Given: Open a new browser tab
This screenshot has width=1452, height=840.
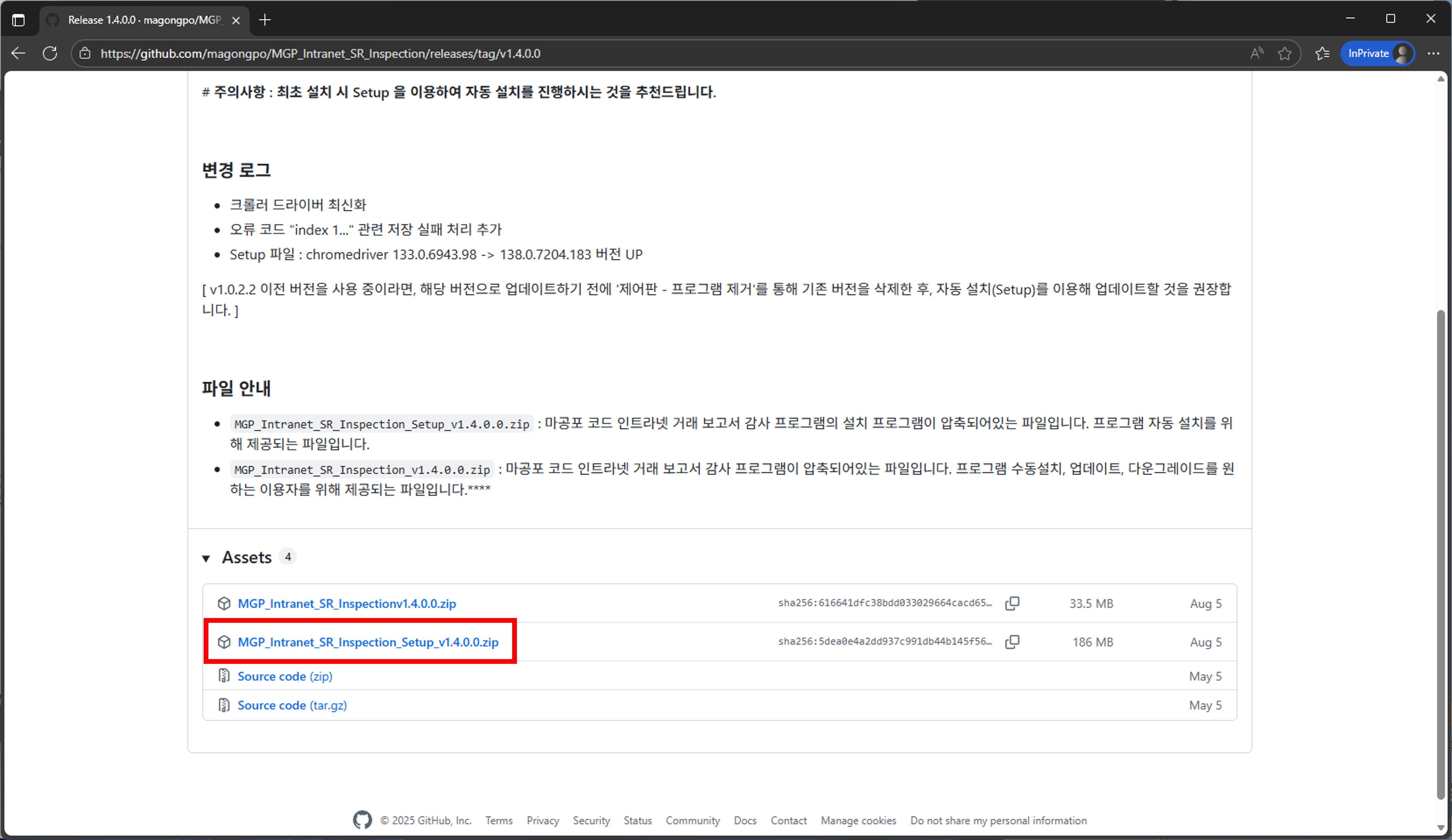Looking at the screenshot, I should [265, 20].
